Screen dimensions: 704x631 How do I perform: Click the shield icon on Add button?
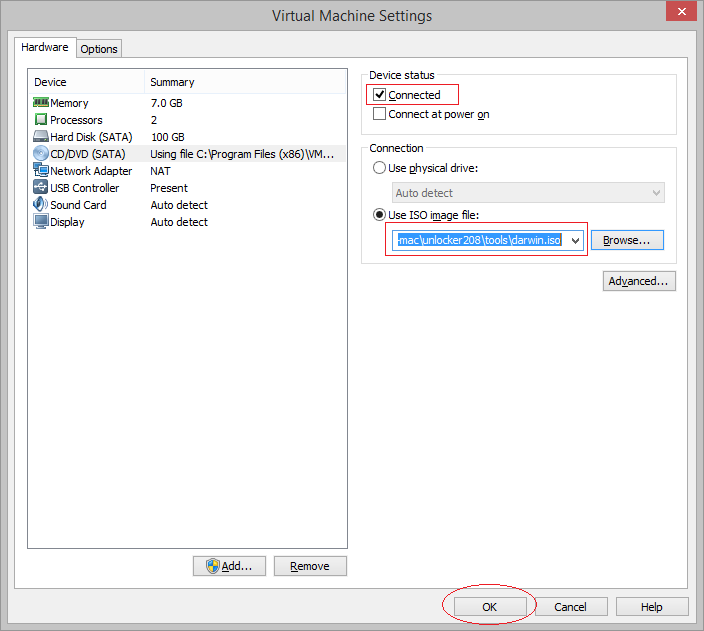tap(213, 566)
